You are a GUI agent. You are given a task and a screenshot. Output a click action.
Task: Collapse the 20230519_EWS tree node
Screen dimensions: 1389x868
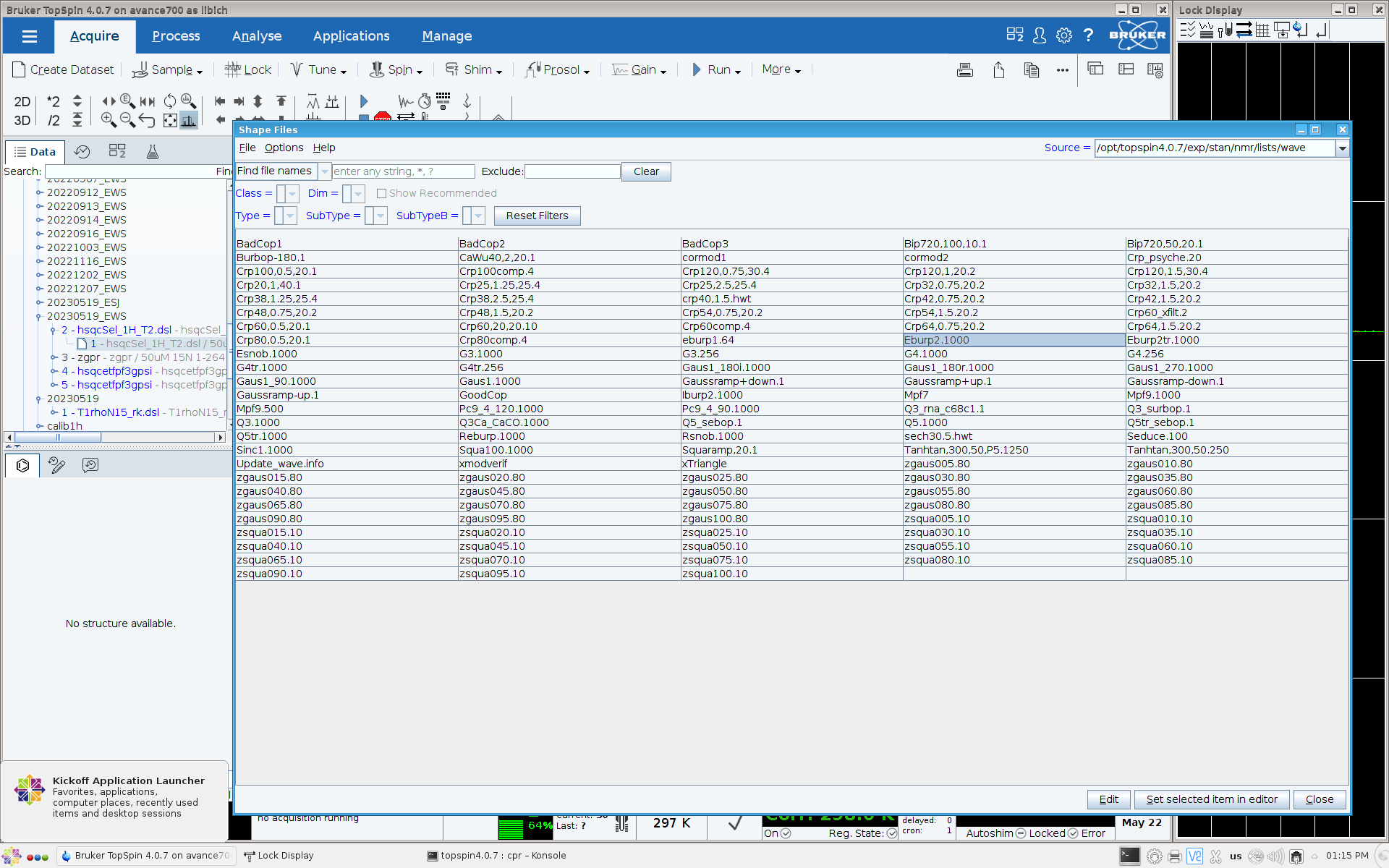(39, 316)
